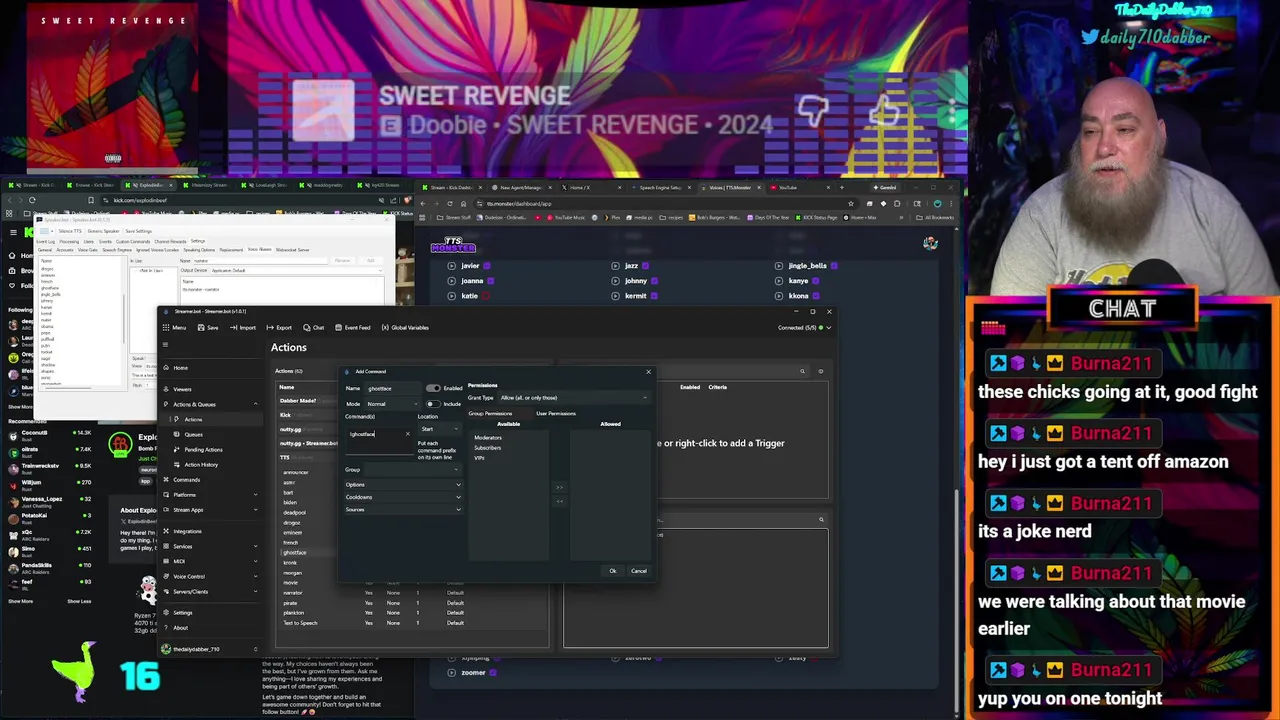
Task: Play the javier voice preview on TTS Monster
Action: (x=451, y=266)
